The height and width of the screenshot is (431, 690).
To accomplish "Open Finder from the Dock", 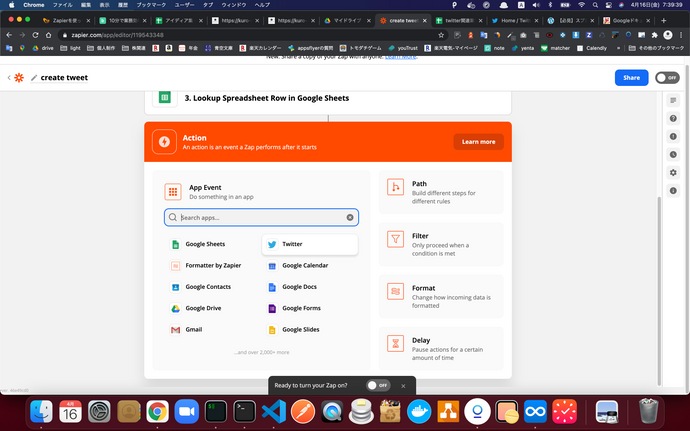I will (41, 412).
